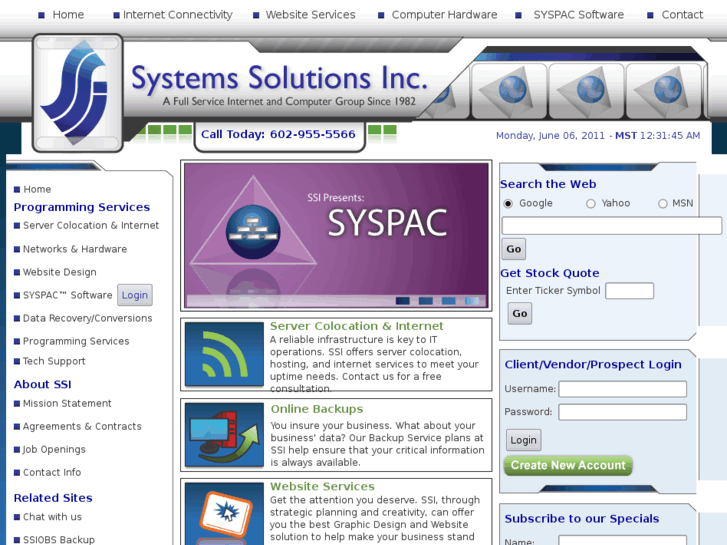Screen dimensions: 727x545
Task: Select first slide indicator on SYSPAC banner
Action: [402, 301]
